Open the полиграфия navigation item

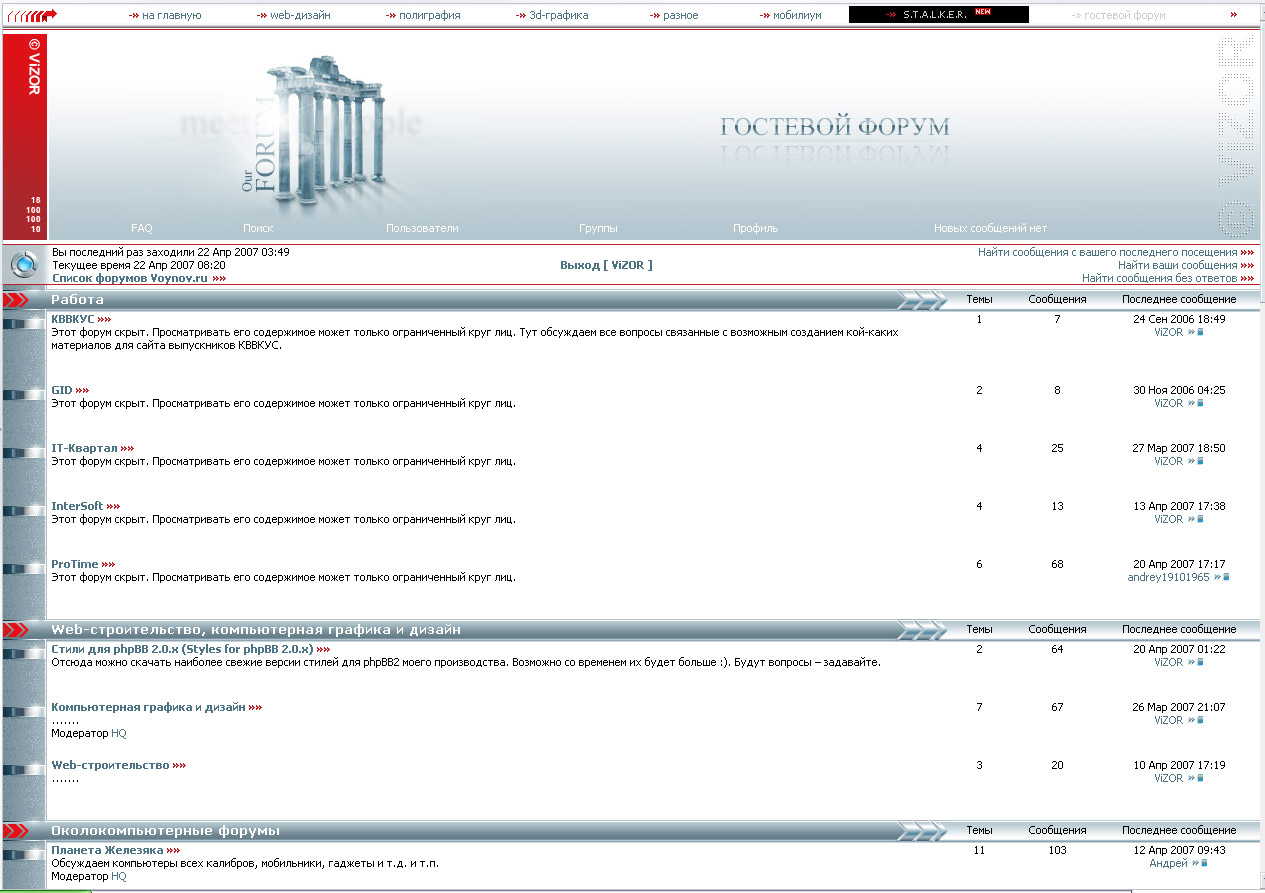tap(429, 15)
